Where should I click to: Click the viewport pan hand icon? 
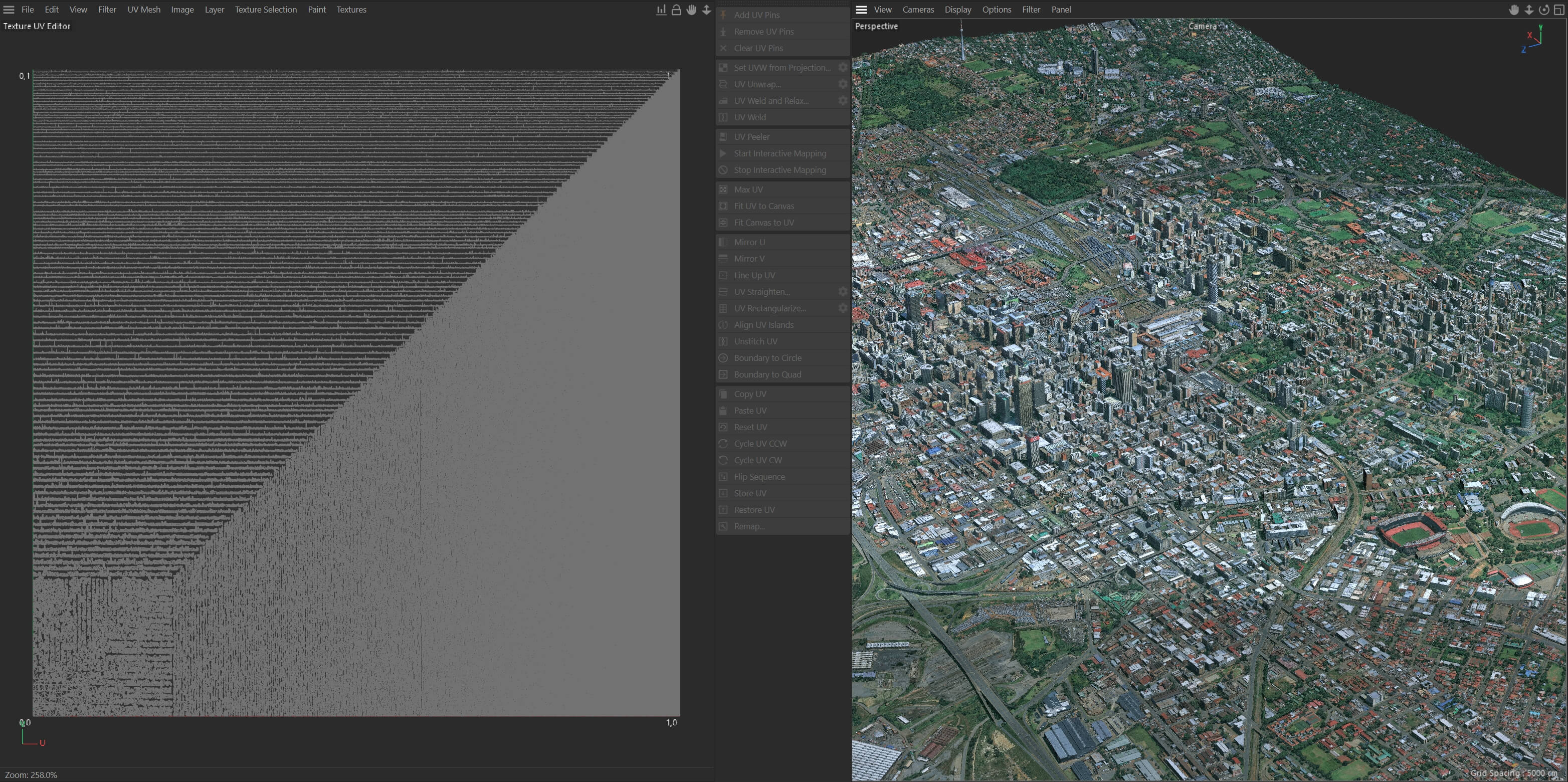[x=1514, y=10]
